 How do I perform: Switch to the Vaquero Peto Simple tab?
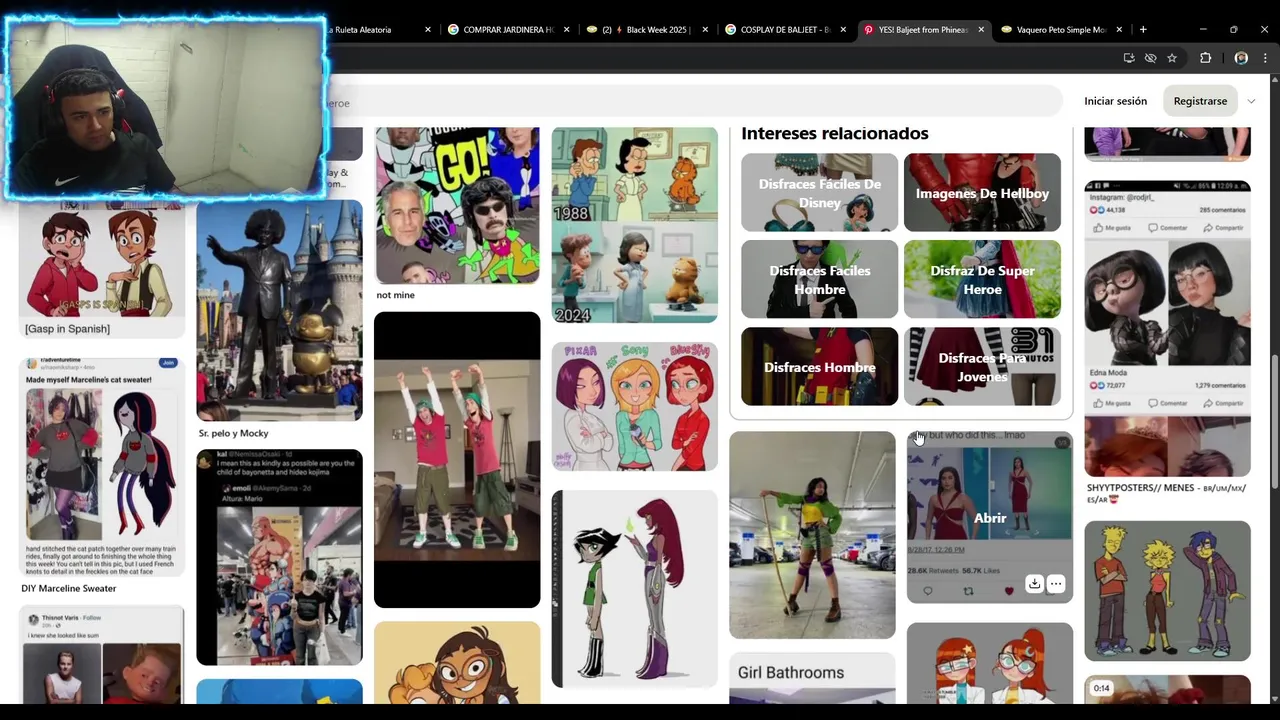pos(1061,30)
